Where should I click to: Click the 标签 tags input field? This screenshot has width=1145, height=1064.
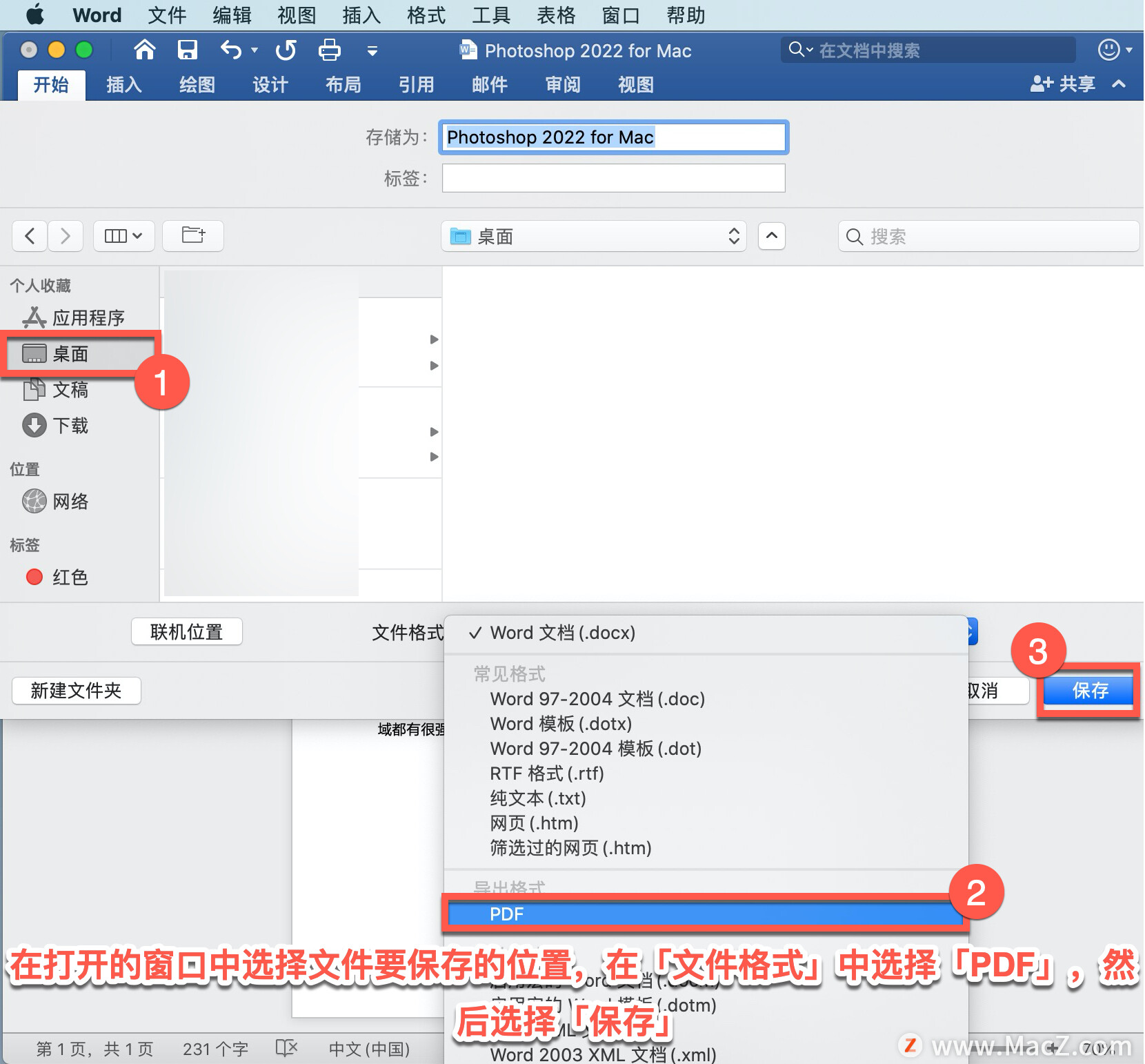[x=613, y=178]
